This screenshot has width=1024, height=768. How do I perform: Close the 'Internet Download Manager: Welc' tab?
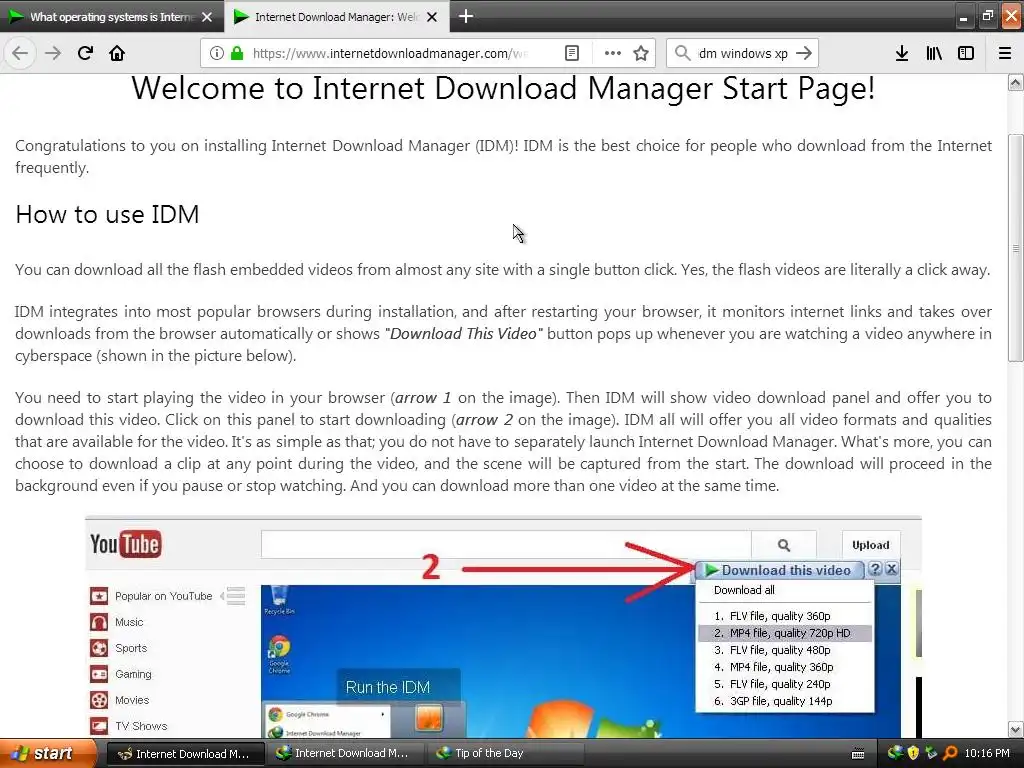(432, 17)
